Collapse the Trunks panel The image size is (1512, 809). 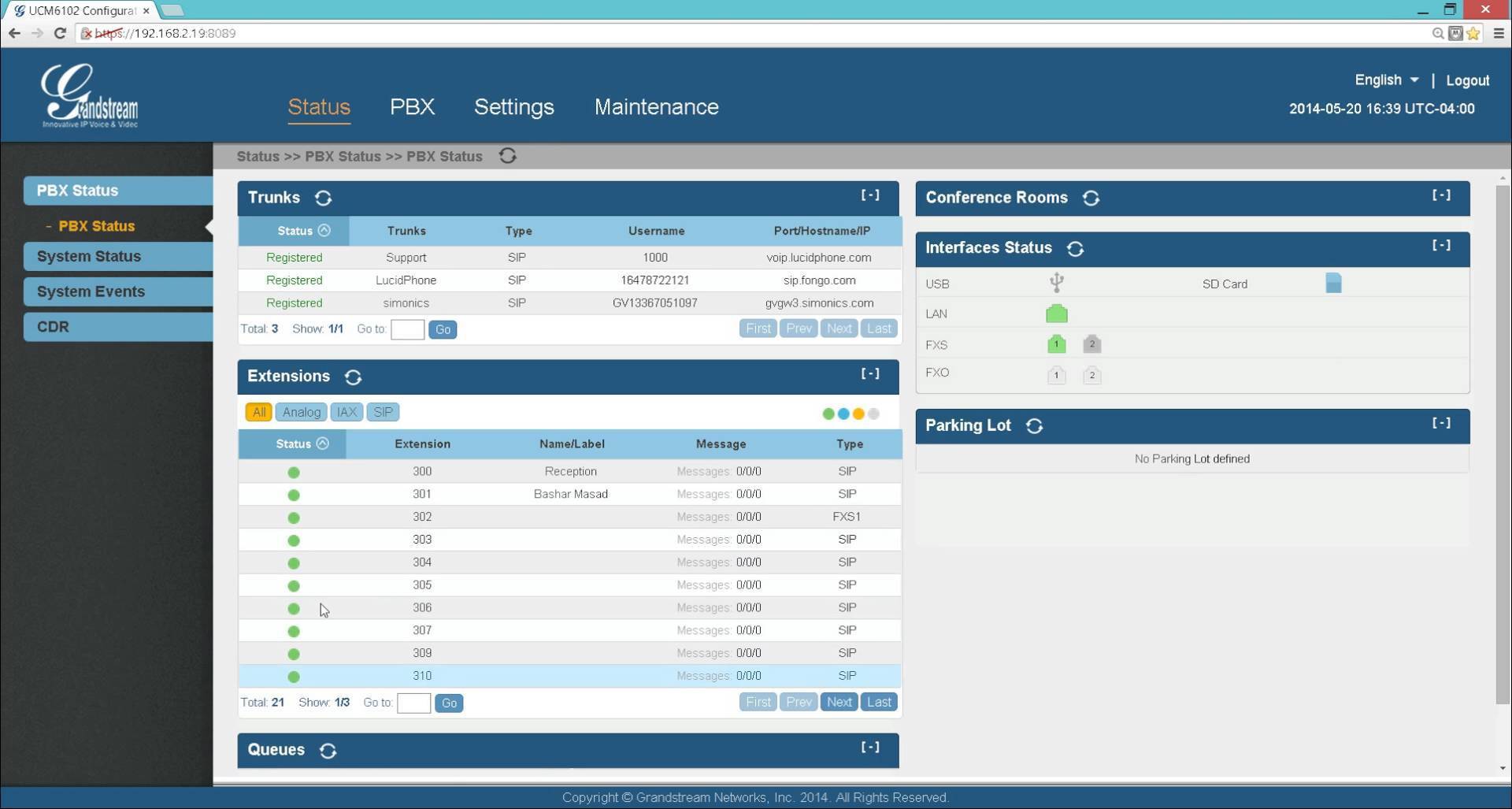870,195
